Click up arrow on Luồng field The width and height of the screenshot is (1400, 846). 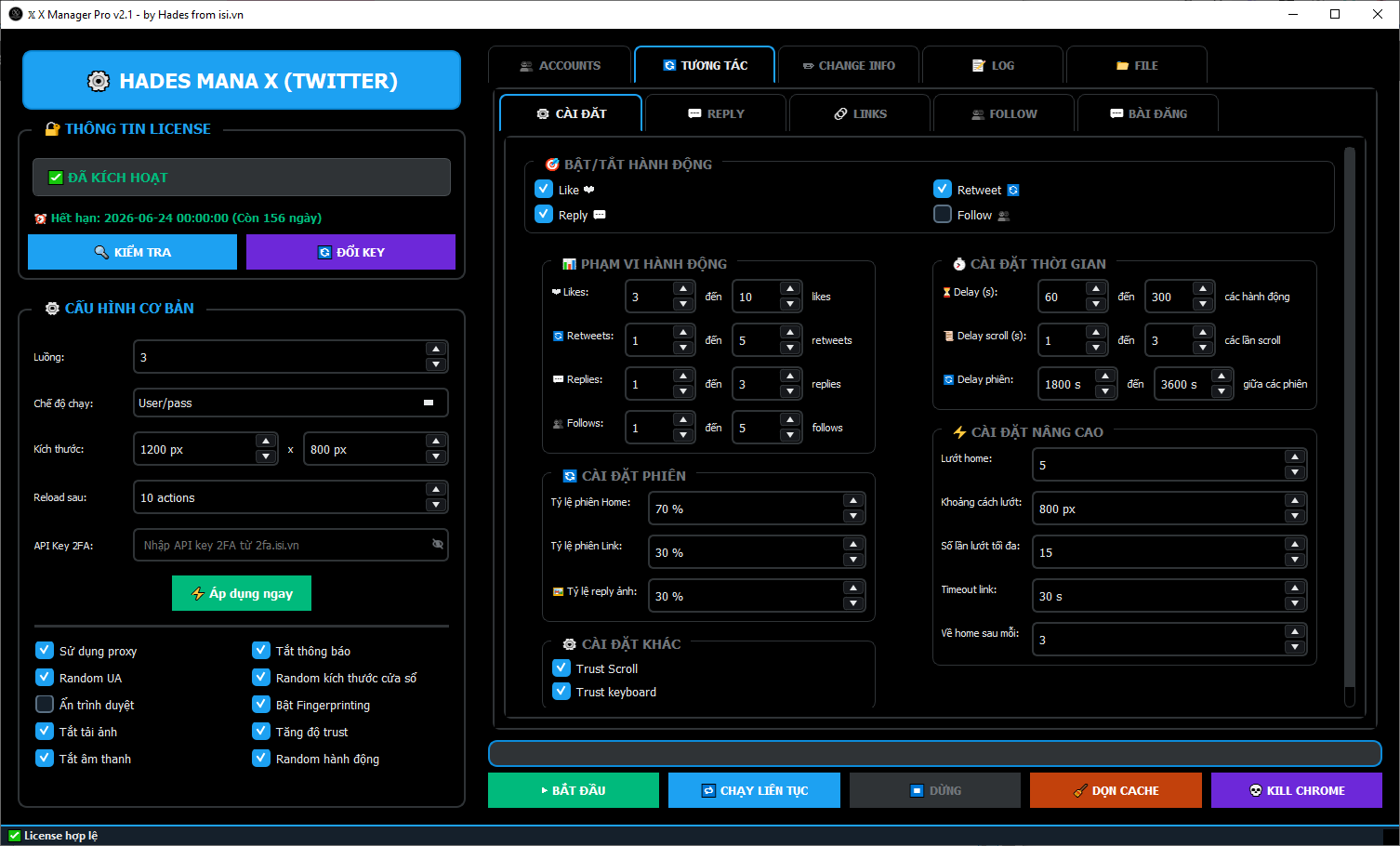436,350
